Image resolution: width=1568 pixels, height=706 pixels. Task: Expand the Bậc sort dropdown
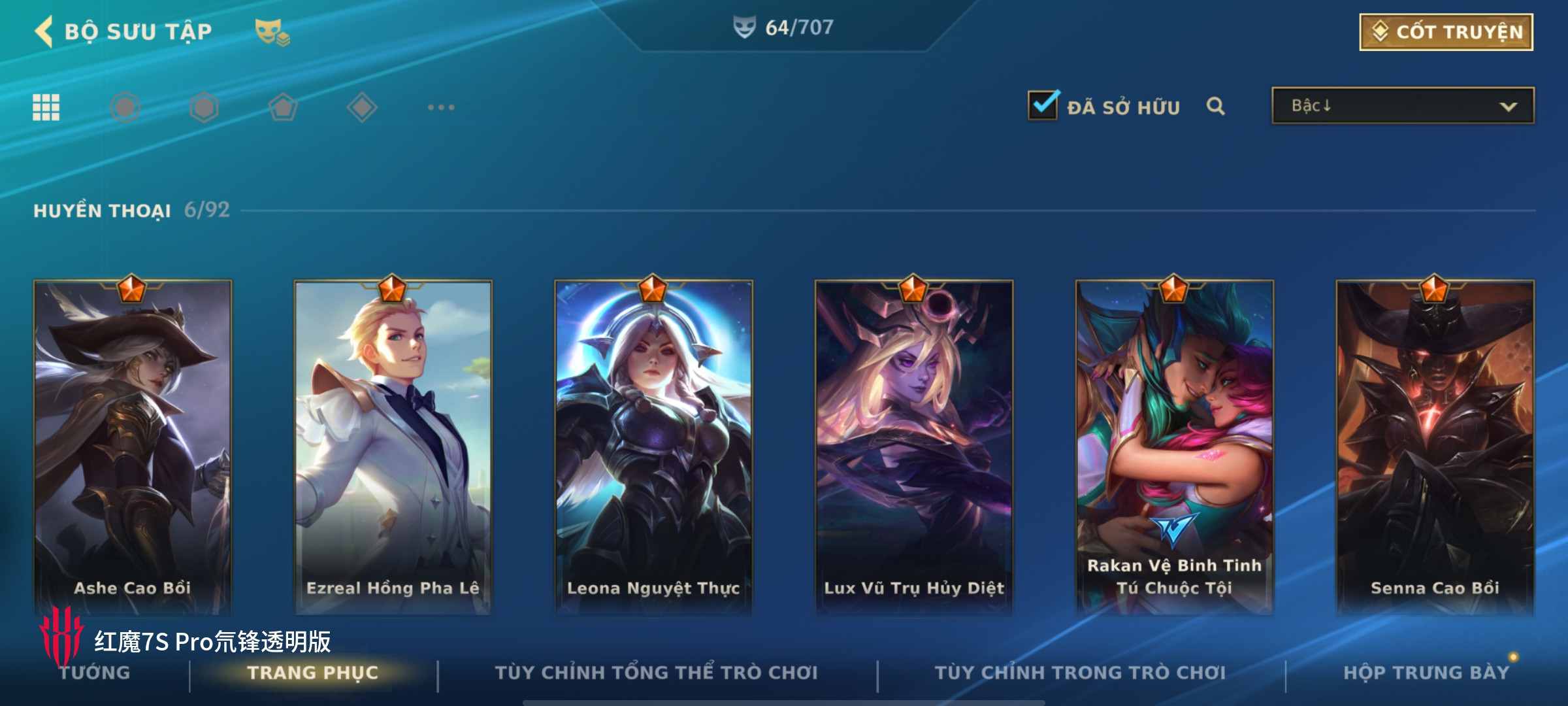pos(1403,106)
